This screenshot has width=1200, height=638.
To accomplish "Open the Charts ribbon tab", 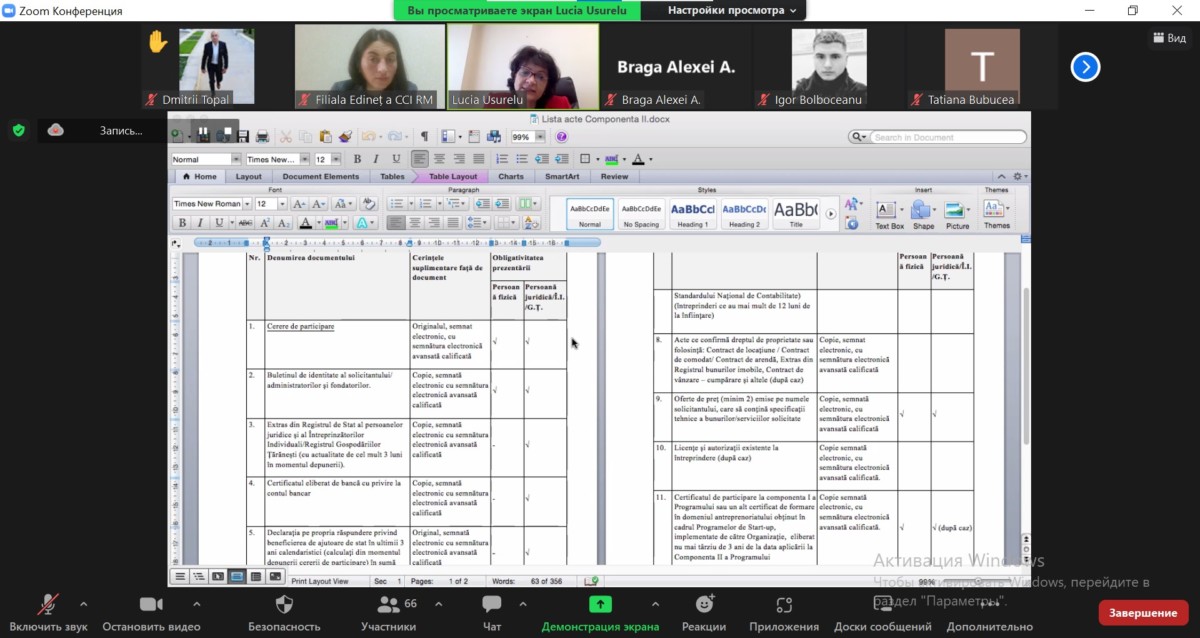I will pyautogui.click(x=511, y=177).
